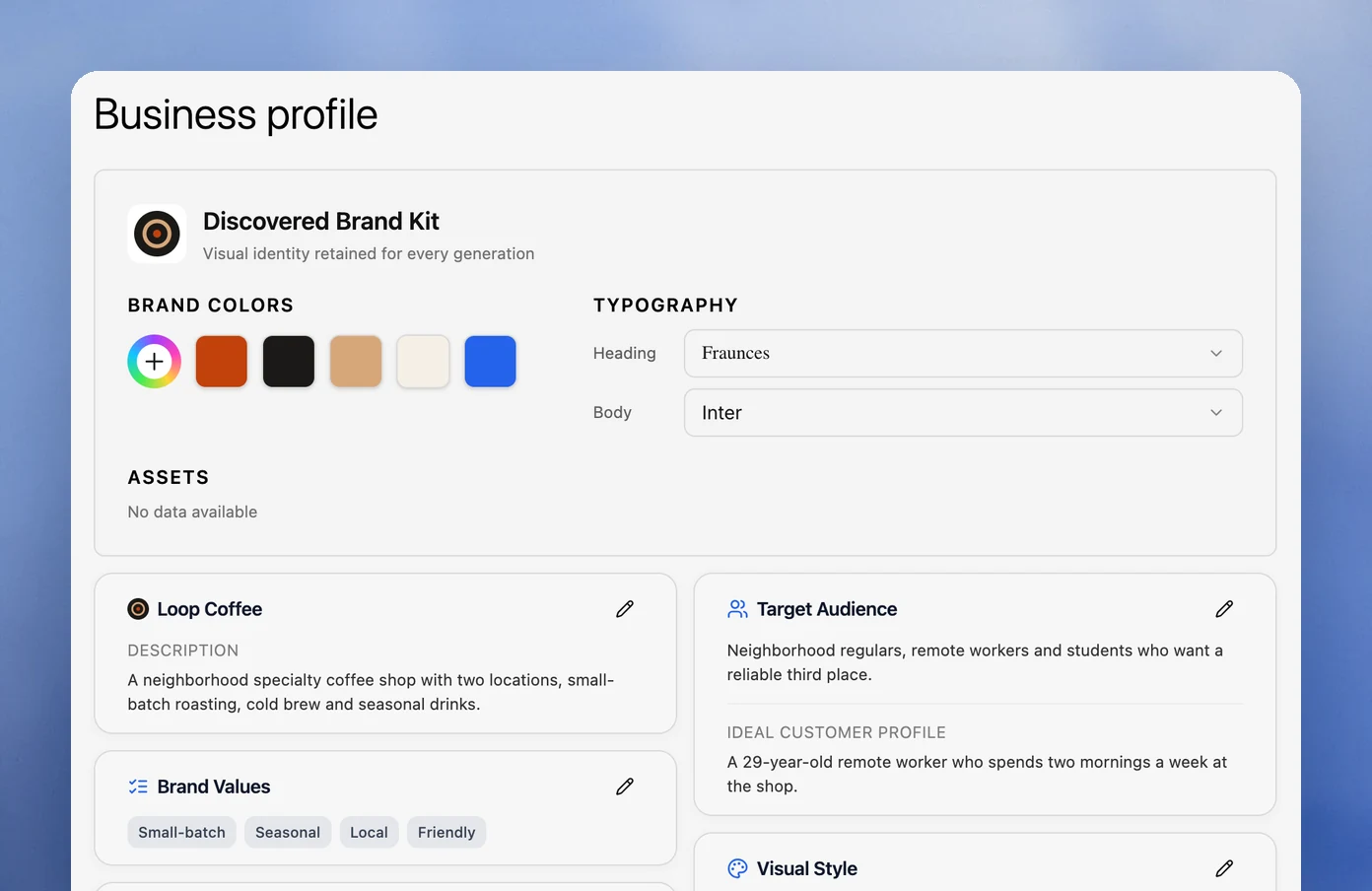
Task: Open the Heading font dropdown showing Fraunces
Action: [963, 353]
